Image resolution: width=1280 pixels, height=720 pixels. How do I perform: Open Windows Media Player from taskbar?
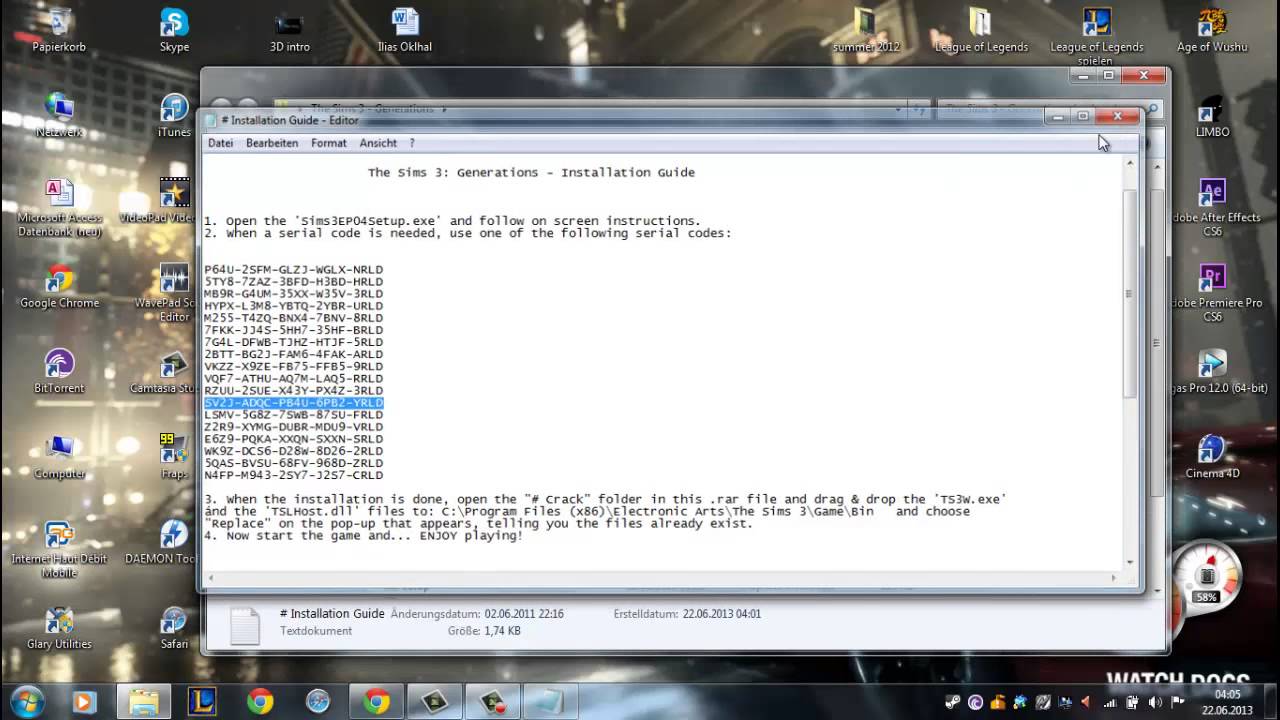click(84, 702)
